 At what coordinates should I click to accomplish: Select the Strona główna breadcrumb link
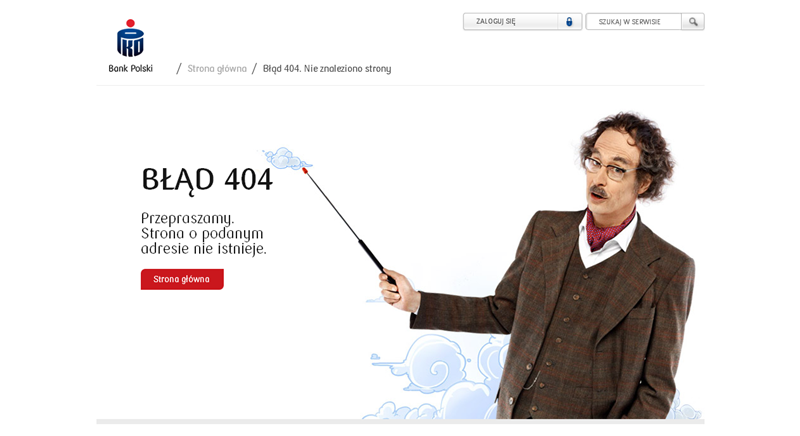217,68
